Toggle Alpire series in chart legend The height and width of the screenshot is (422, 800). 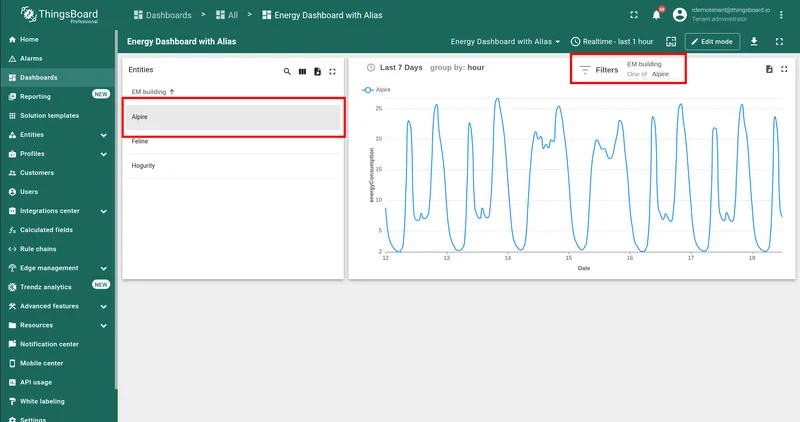(377, 90)
